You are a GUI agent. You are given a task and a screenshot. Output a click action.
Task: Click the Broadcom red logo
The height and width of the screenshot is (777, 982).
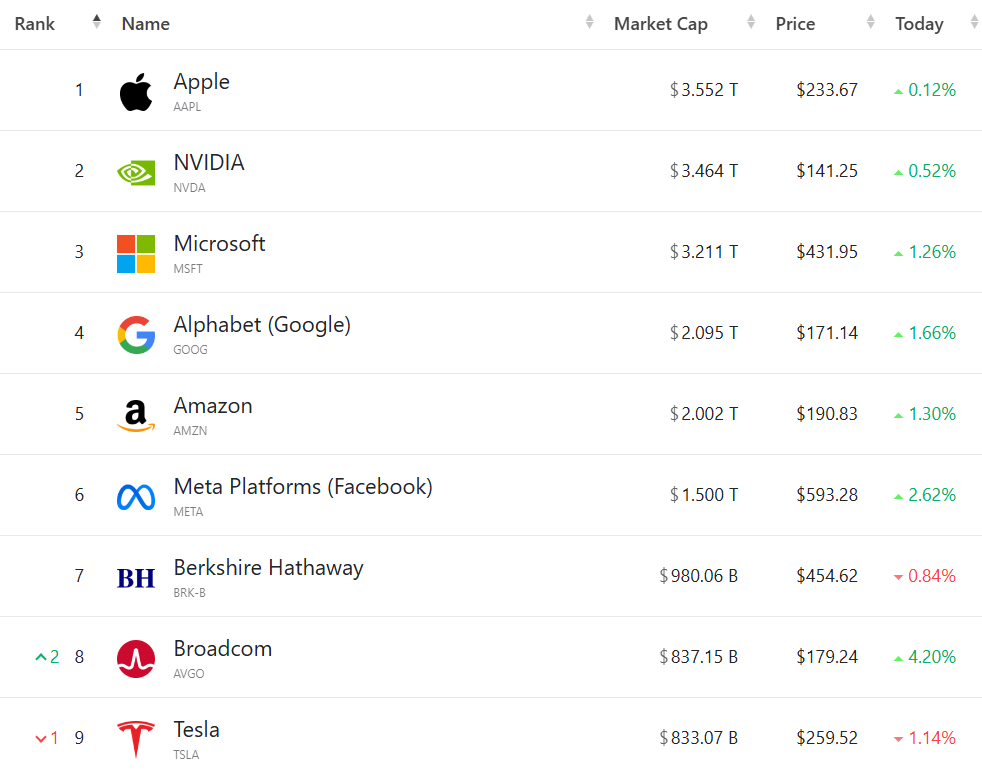point(136,659)
